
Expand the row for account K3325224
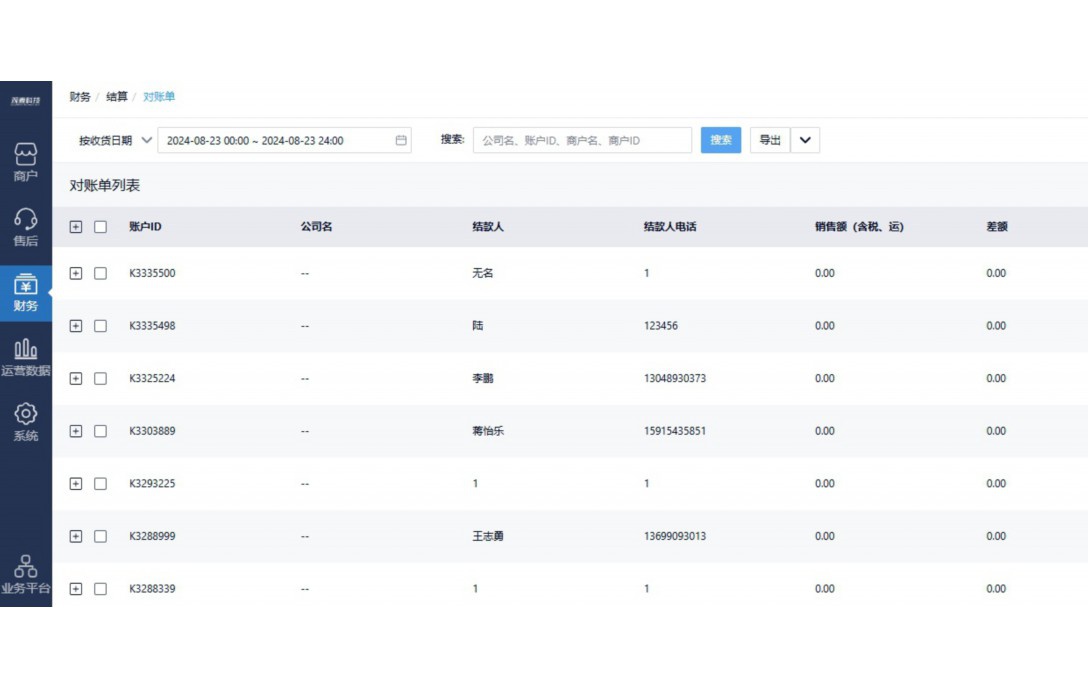76,378
